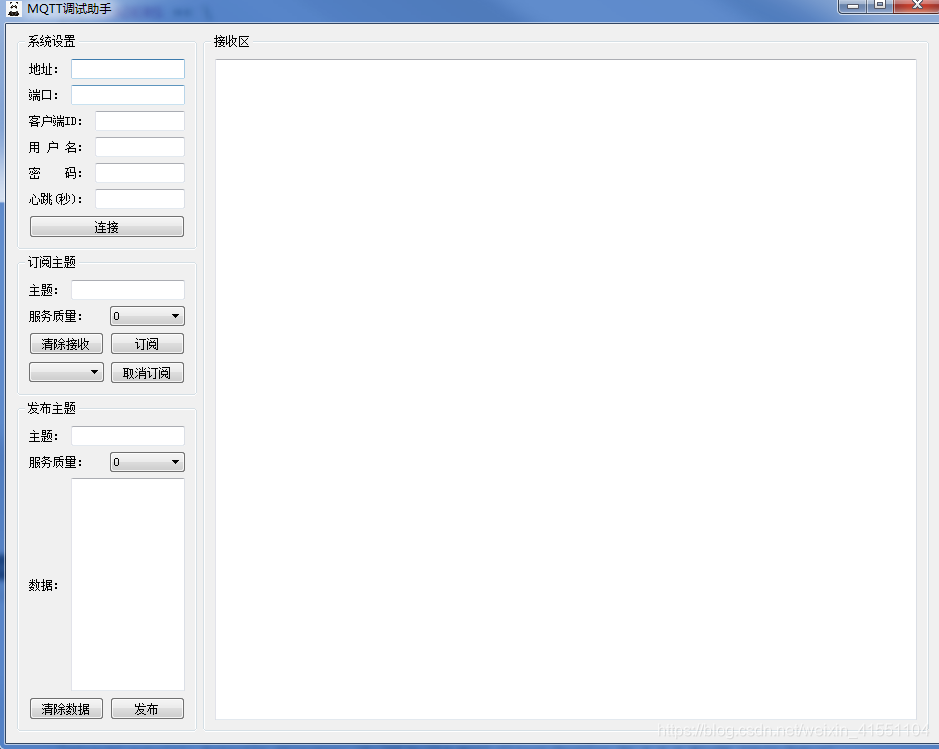Image resolution: width=939 pixels, height=749 pixels.
Task: Click the 订阅主题 subject input field
Action: tap(128, 290)
